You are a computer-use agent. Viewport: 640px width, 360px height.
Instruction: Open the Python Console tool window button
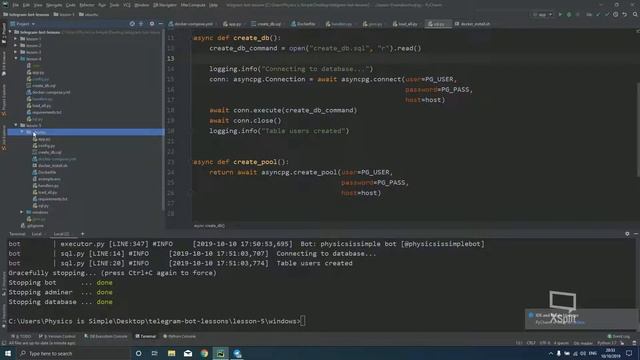click(180, 336)
